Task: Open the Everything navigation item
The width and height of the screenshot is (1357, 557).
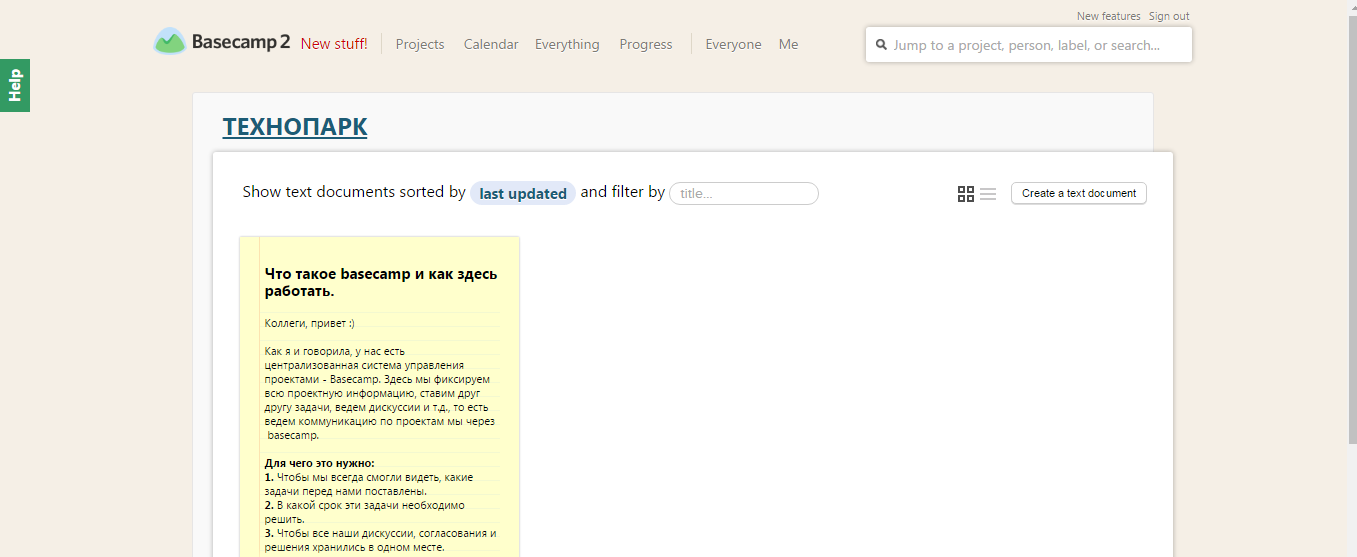Action: coord(567,44)
